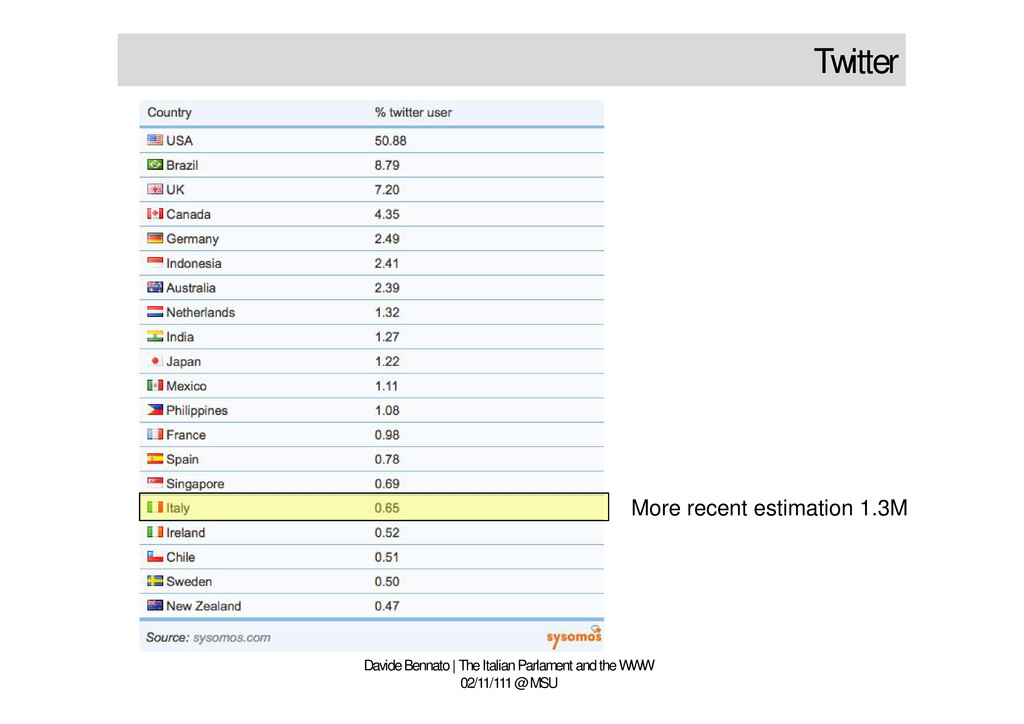
Task: Select the value 1.27 for India
Action: coord(387,336)
